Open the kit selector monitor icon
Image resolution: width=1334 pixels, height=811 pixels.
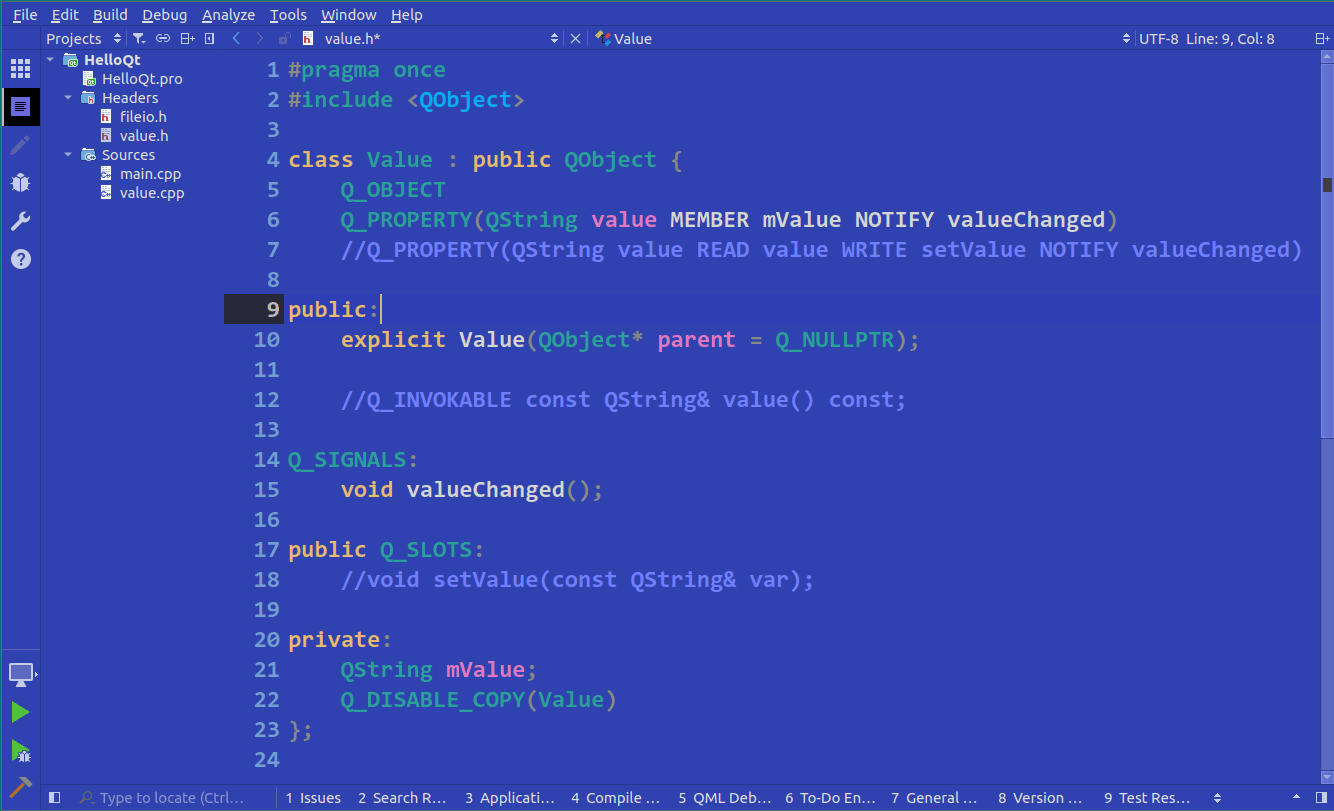click(20, 674)
